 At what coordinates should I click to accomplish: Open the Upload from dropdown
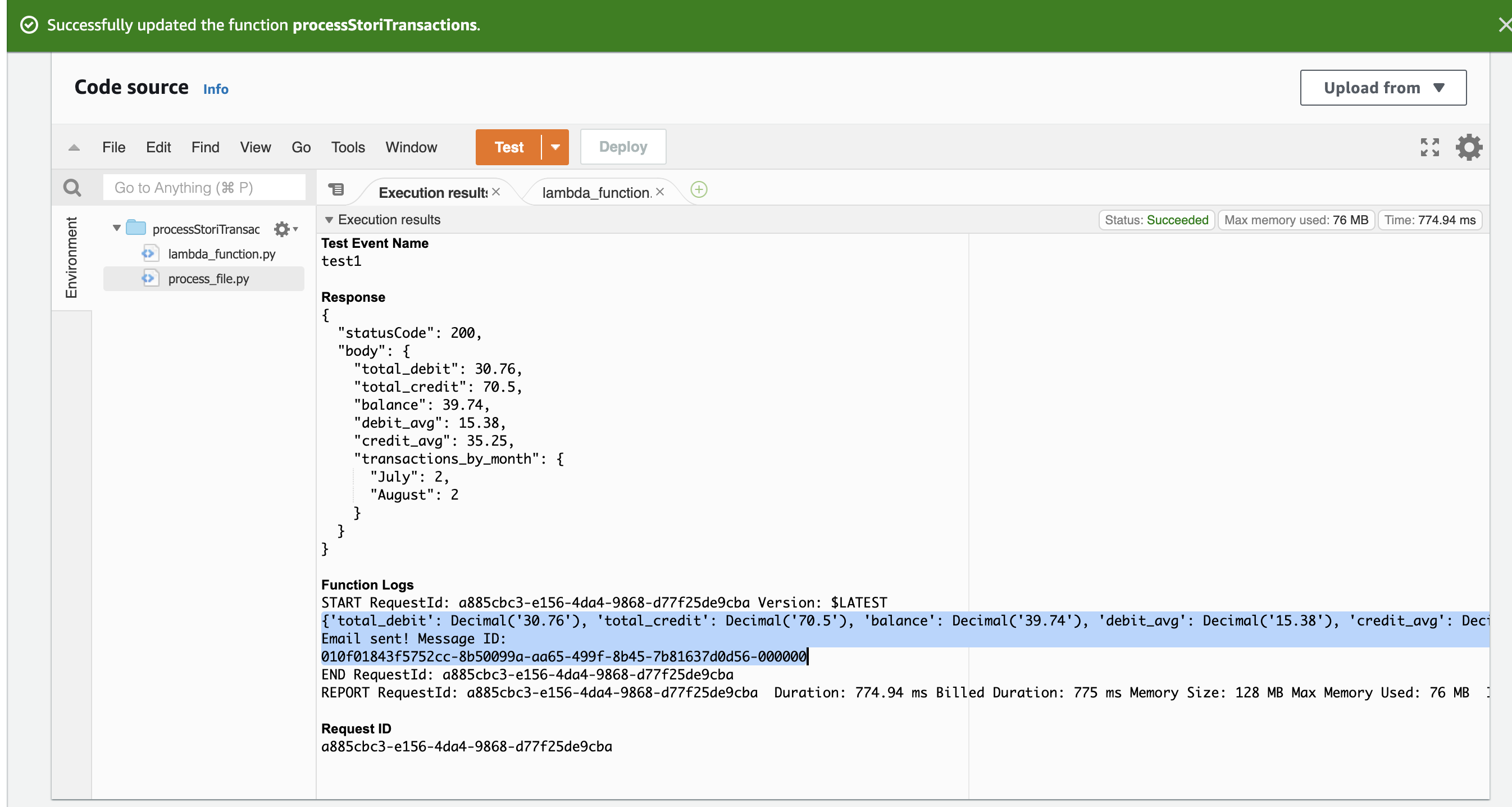1382,88
